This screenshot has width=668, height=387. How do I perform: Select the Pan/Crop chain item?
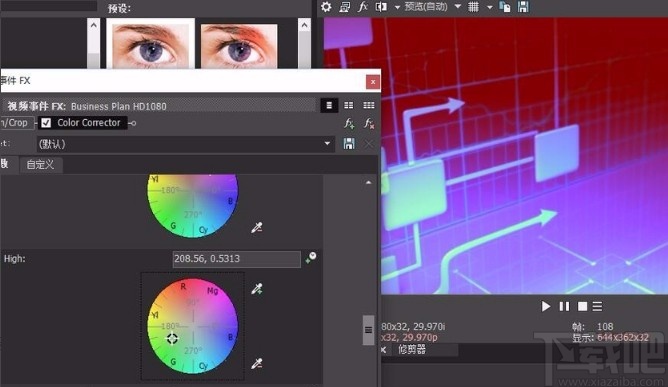(16, 123)
